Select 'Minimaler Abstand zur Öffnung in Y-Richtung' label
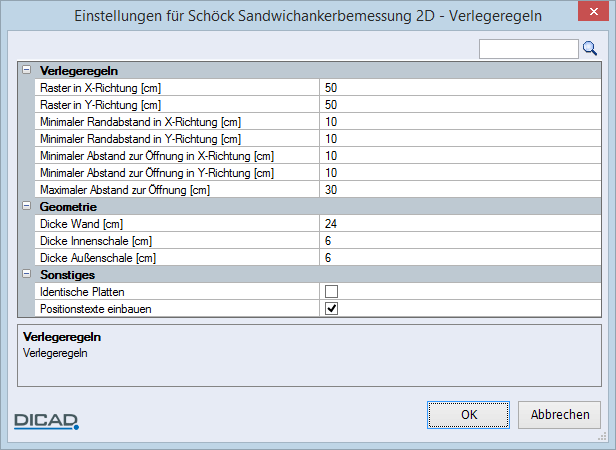Viewport: 616px width, 450px height. tap(157, 173)
